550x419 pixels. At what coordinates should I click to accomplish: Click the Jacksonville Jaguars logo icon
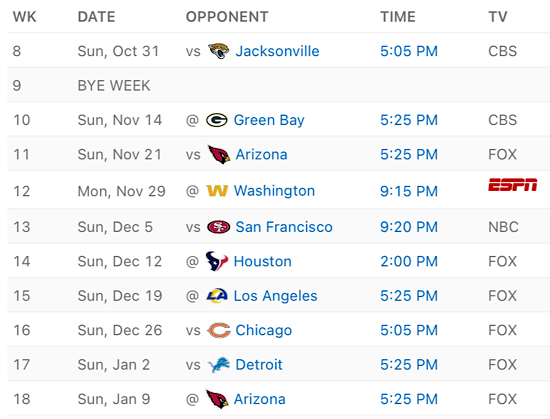219,51
